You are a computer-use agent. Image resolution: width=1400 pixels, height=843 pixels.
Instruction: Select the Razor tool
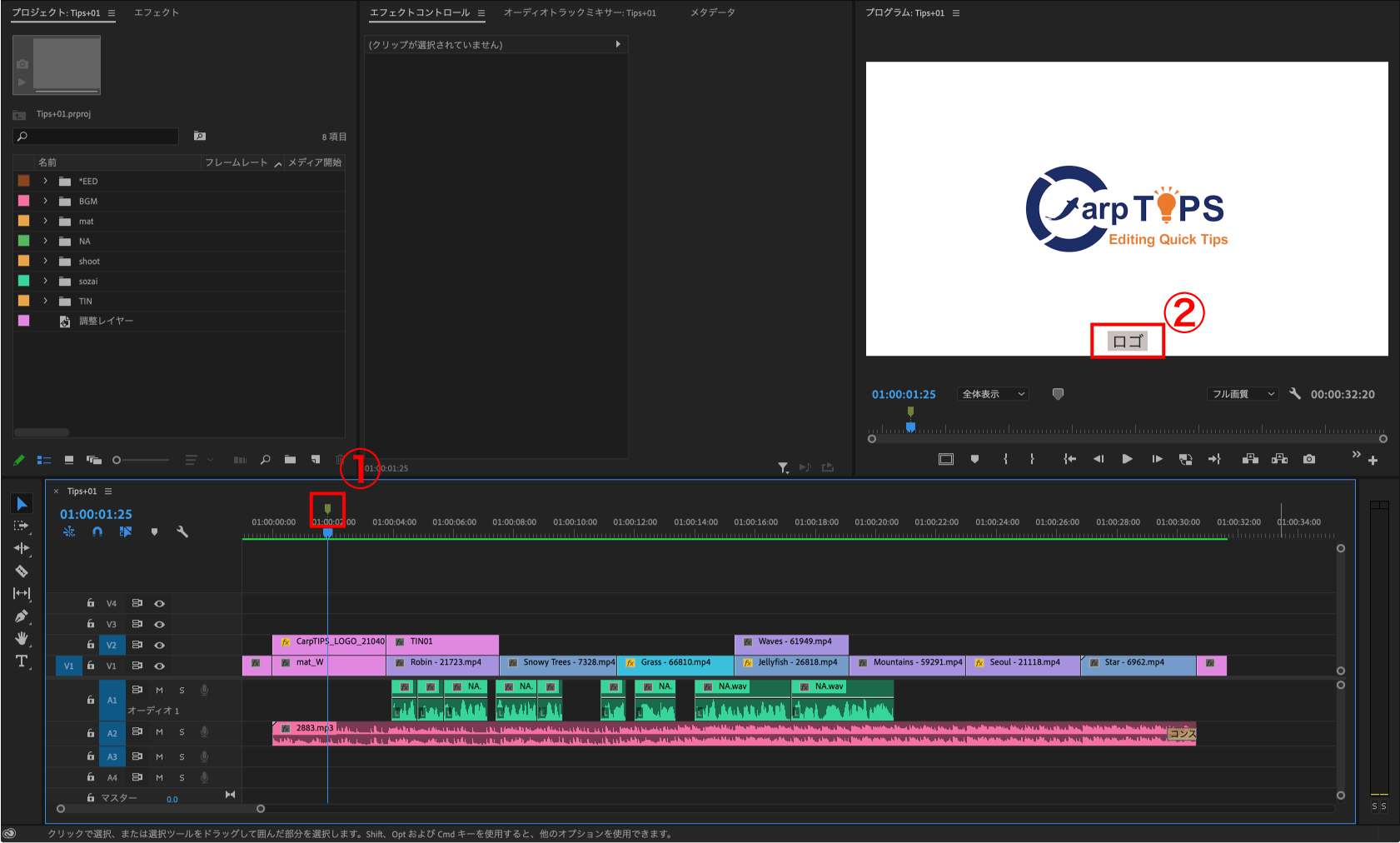[22, 571]
